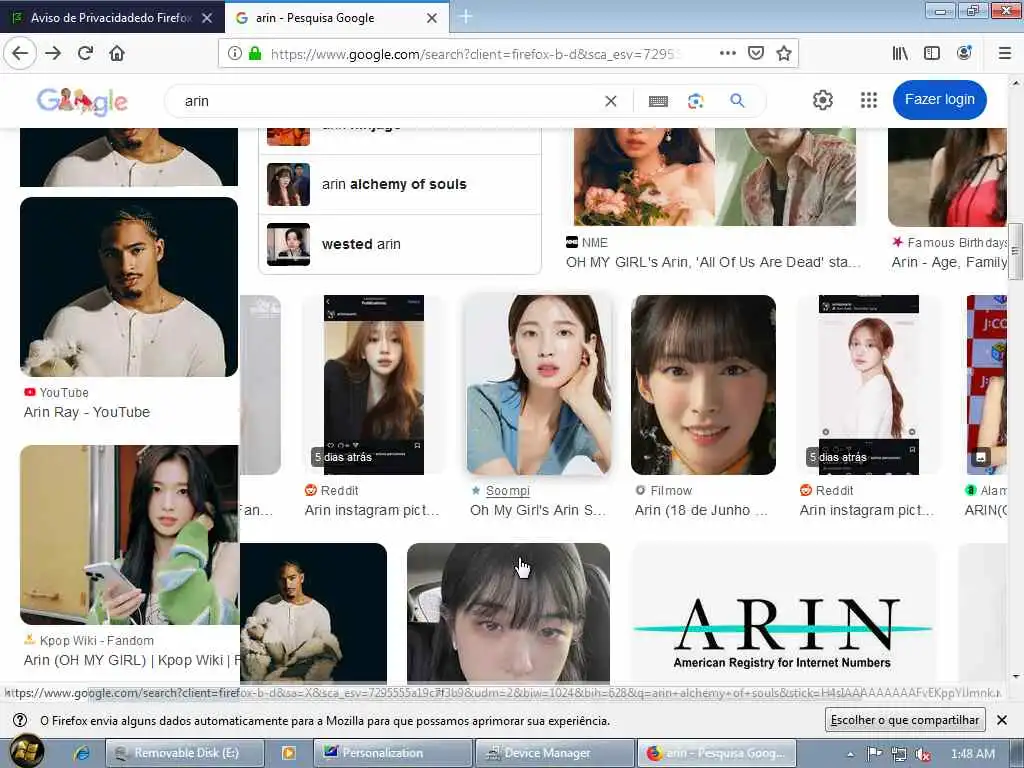This screenshot has width=1024, height=768.
Task: Switch to Removable Disk (E:) window
Action: pos(185,753)
